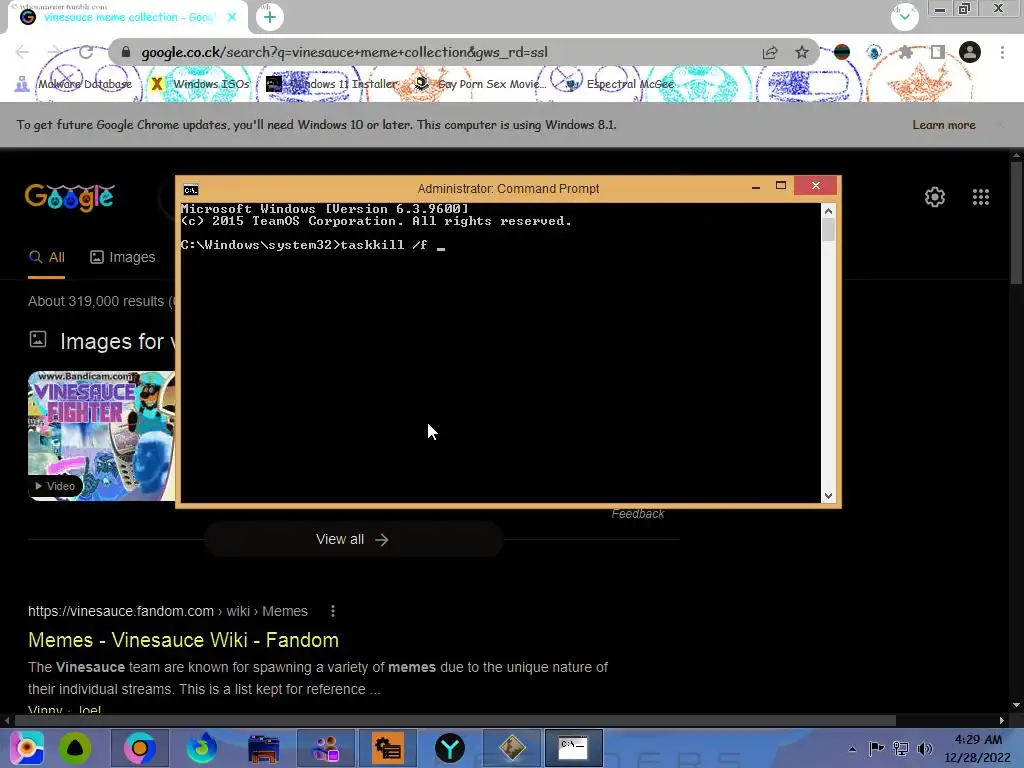Image resolution: width=1024 pixels, height=768 pixels.
Task: Open more options for the vinesauce.fandom.com result
Action: (333, 611)
